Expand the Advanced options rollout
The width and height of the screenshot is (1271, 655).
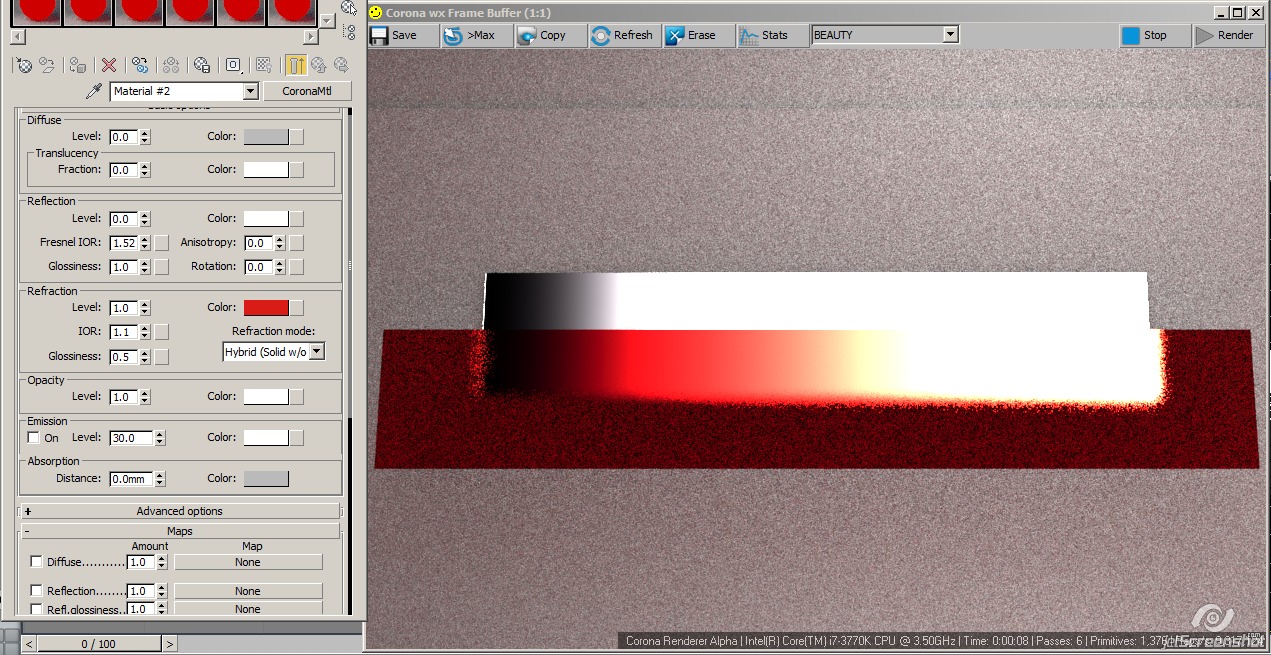[179, 511]
